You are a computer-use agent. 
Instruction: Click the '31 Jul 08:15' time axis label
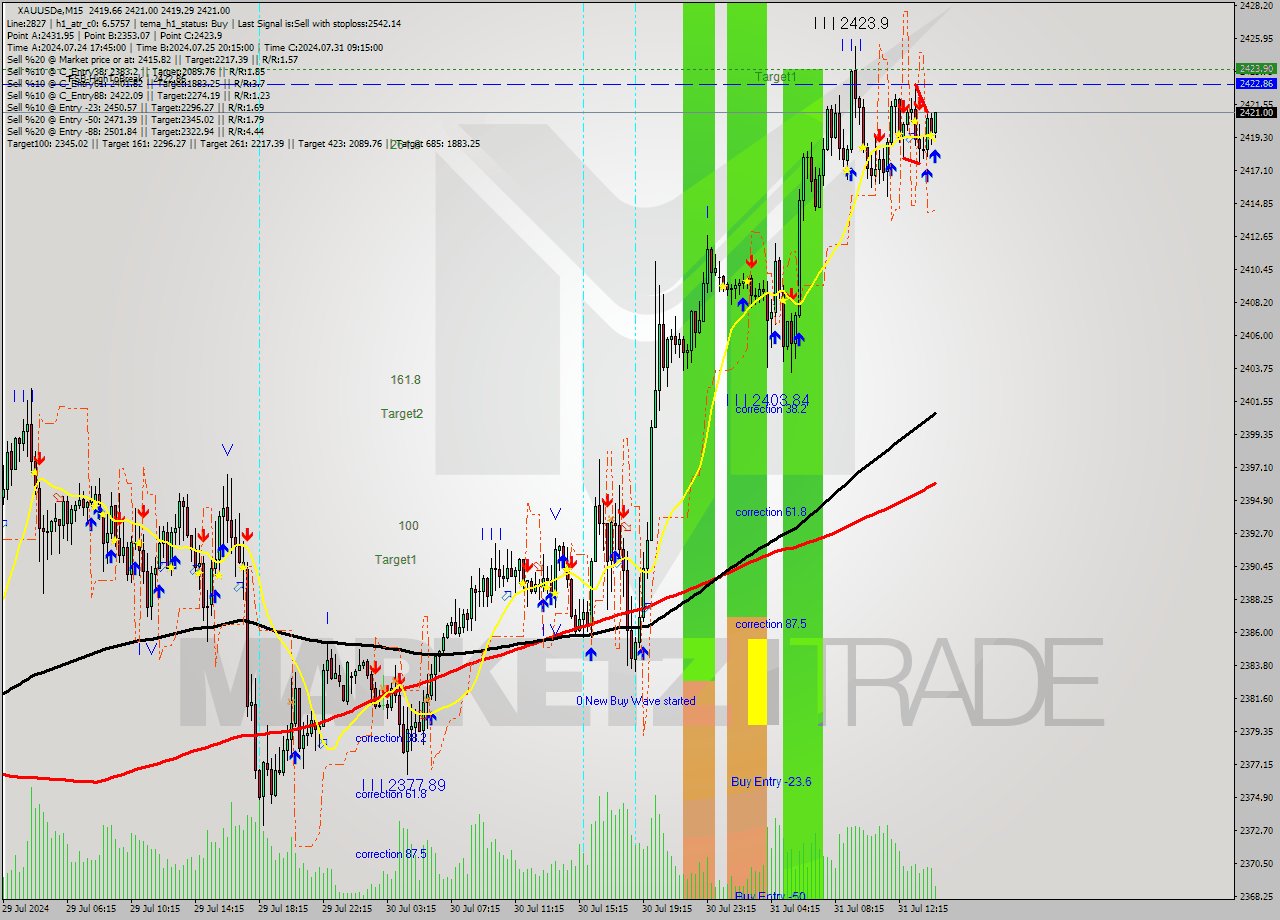pos(859,909)
